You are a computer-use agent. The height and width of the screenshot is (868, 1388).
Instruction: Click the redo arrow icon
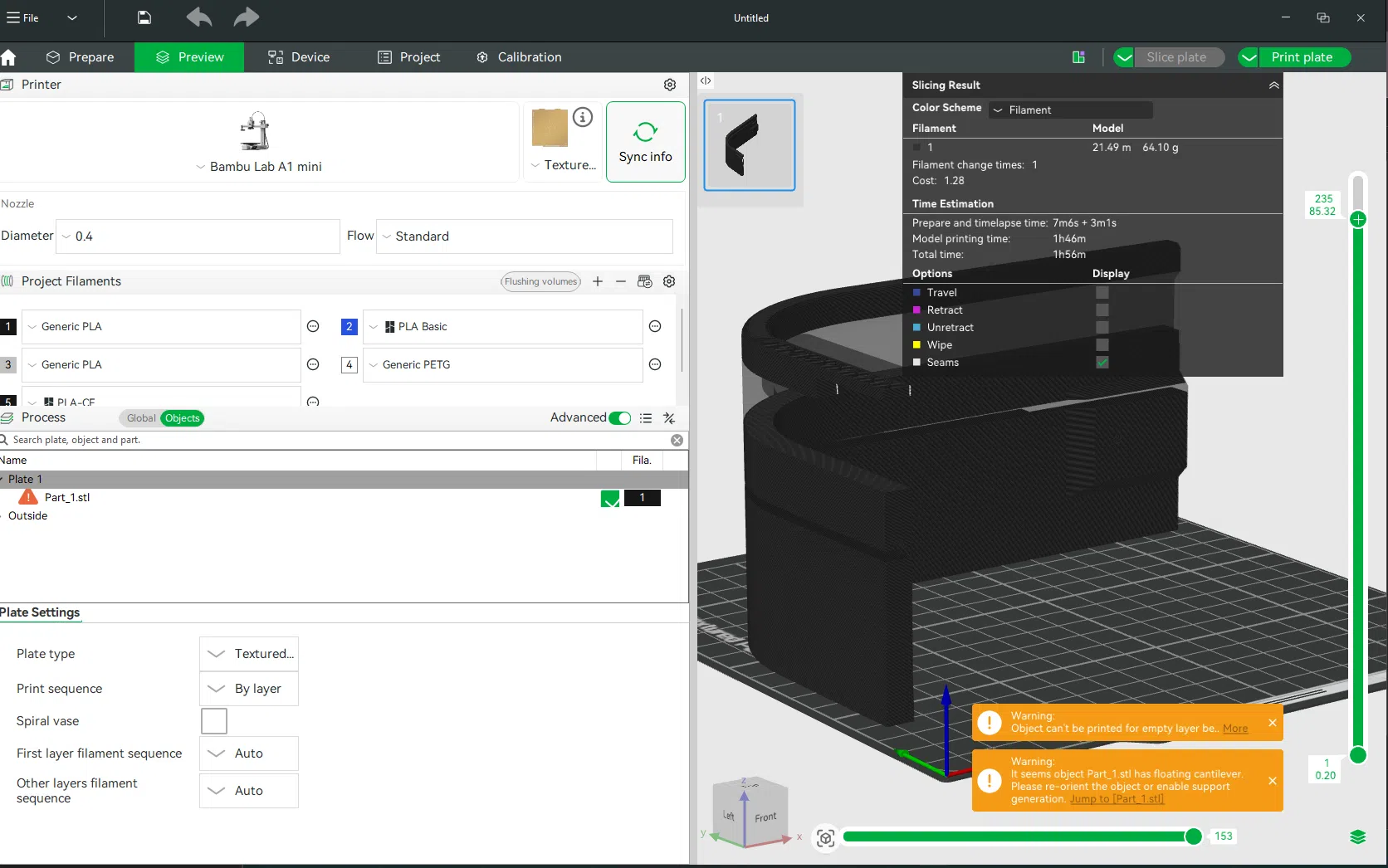click(x=246, y=17)
